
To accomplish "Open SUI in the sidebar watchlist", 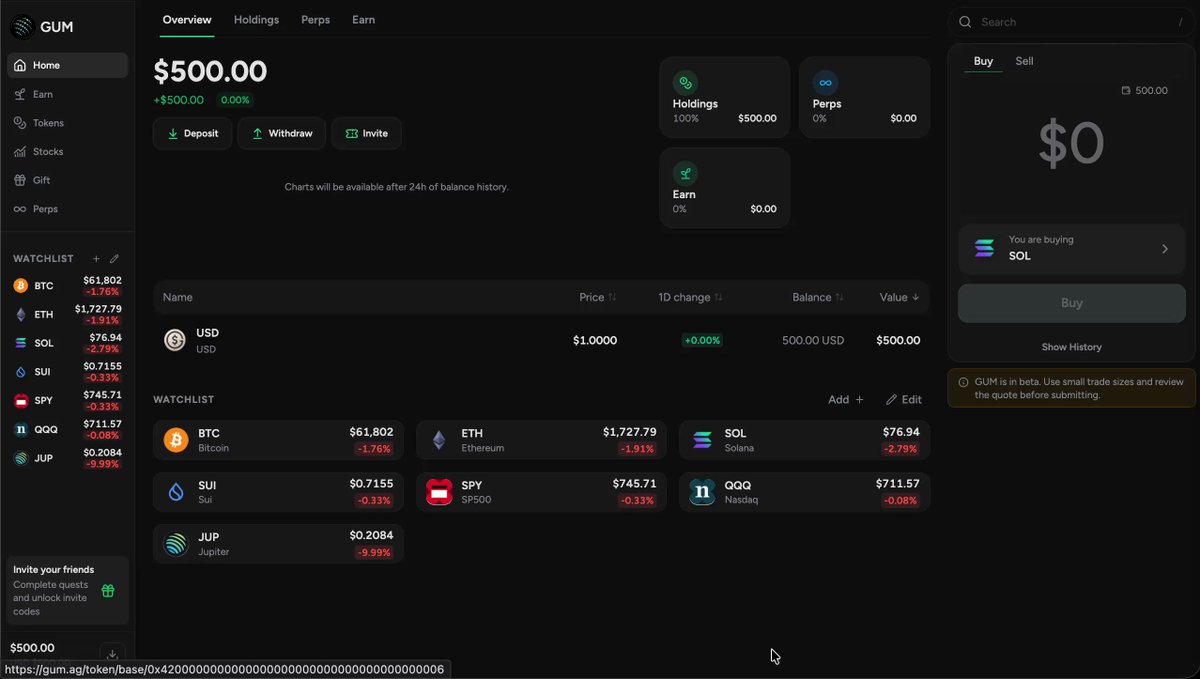I will coord(67,372).
